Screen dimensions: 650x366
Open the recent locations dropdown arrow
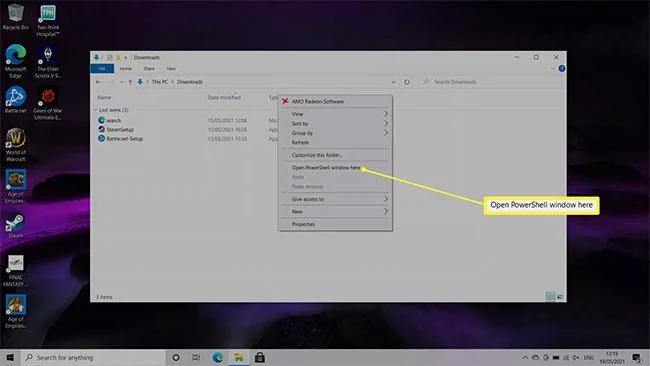(x=121, y=82)
